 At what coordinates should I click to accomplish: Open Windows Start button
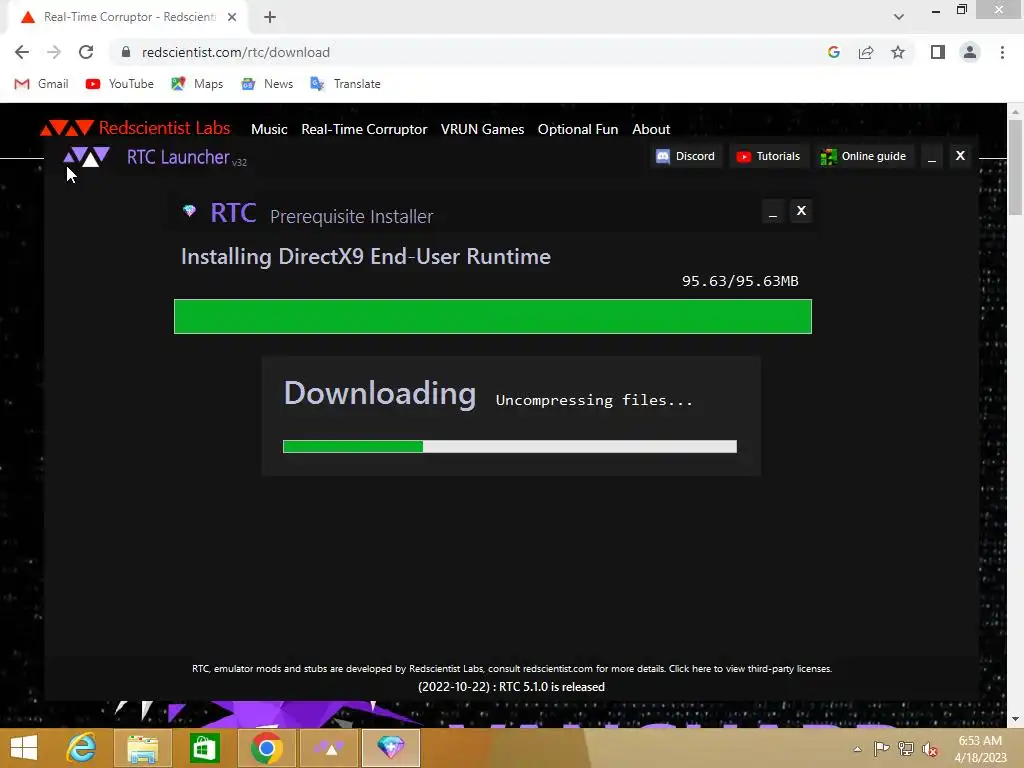click(24, 748)
